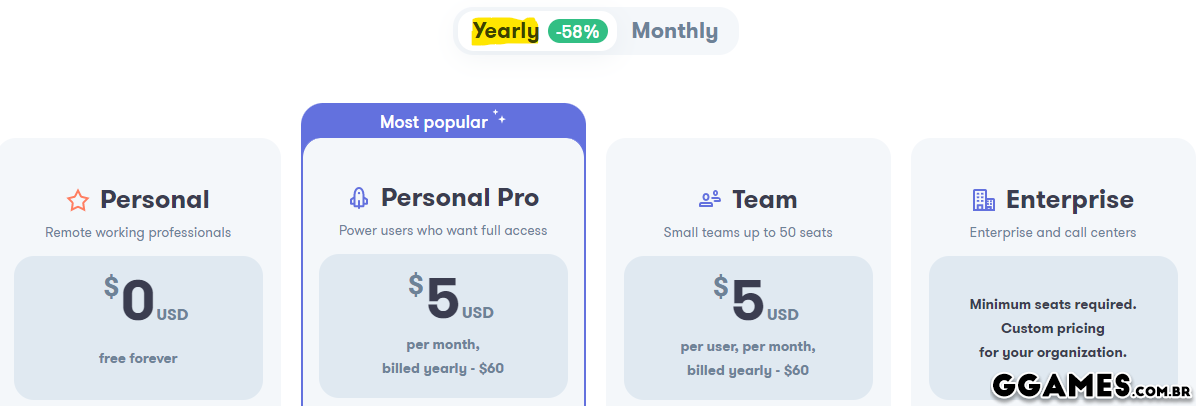Switch billing to Yearly
The image size is (1197, 406).
point(506,31)
